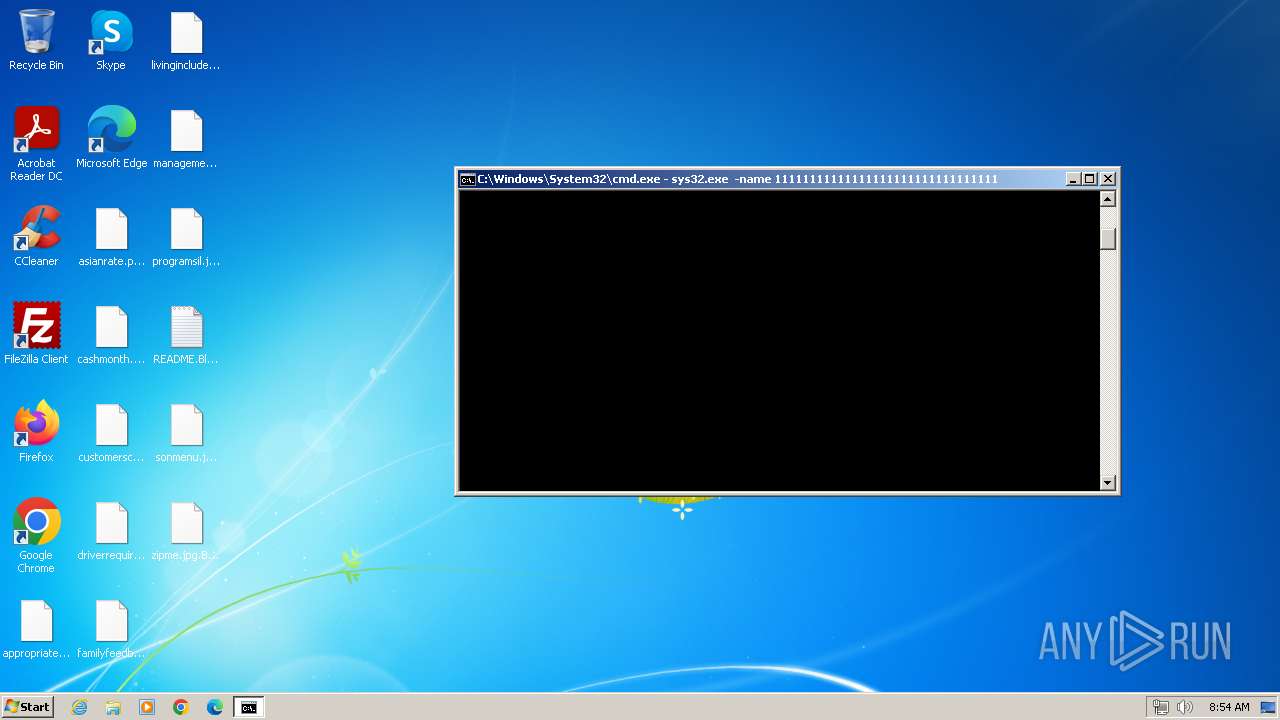Open Internet Explorer from taskbar
The image size is (1280, 720).
coord(79,707)
